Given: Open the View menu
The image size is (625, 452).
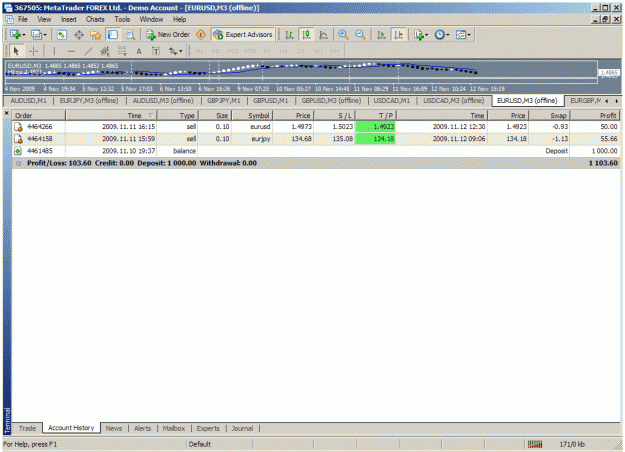Looking at the screenshot, I should pyautogui.click(x=44, y=19).
